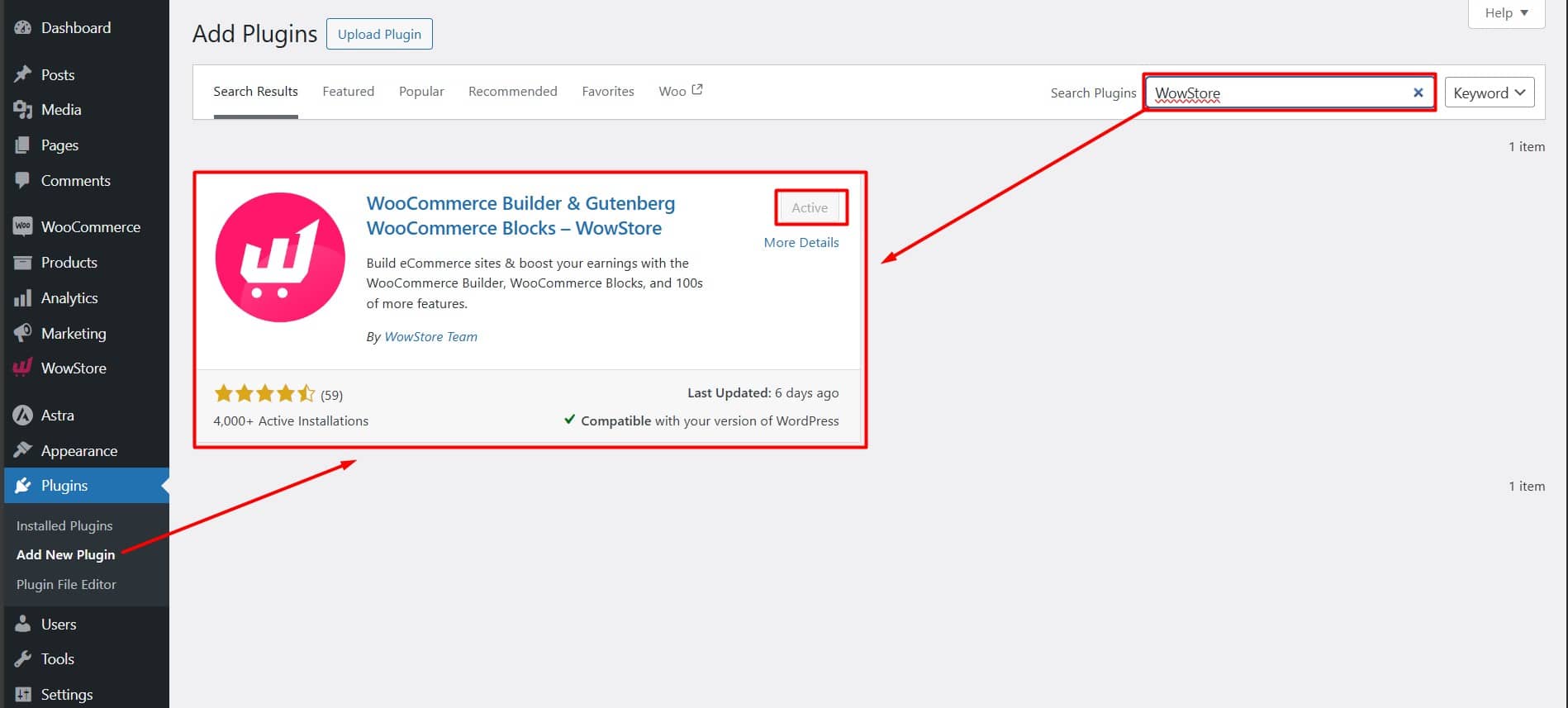The image size is (1568, 708).
Task: Open the Keyword search type dropdown
Action: (x=1489, y=93)
